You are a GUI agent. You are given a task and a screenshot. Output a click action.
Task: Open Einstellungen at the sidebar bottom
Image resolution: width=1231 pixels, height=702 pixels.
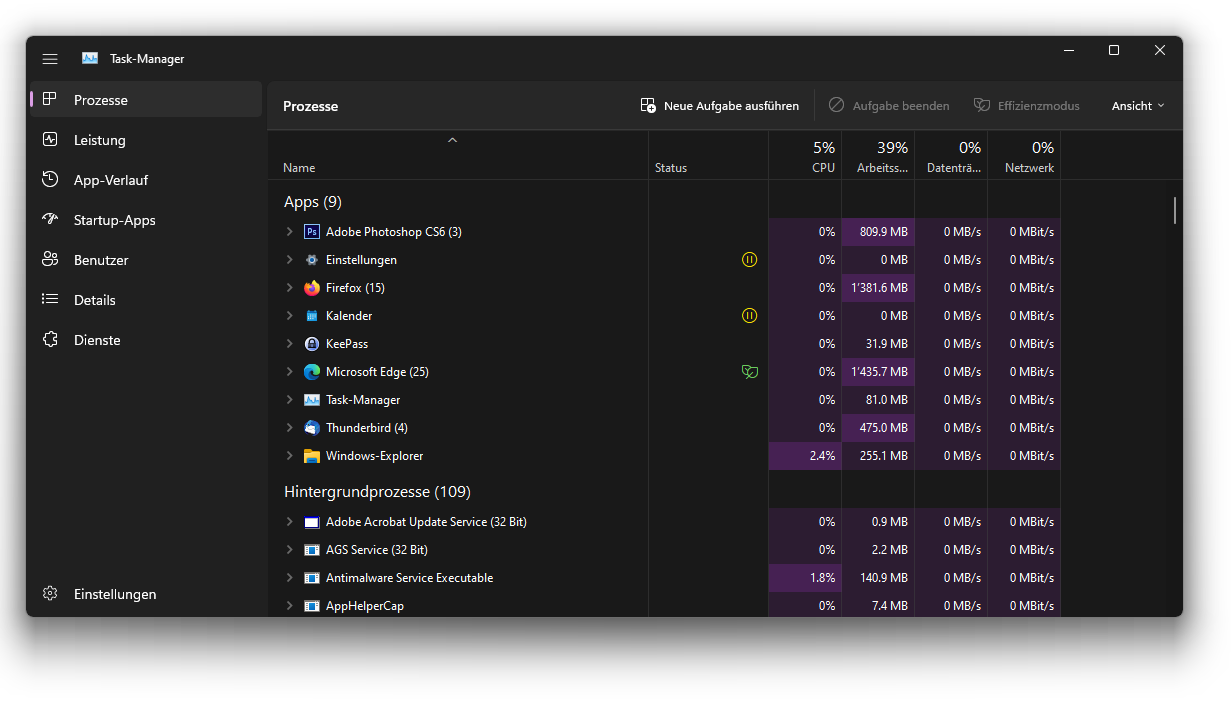(146, 594)
